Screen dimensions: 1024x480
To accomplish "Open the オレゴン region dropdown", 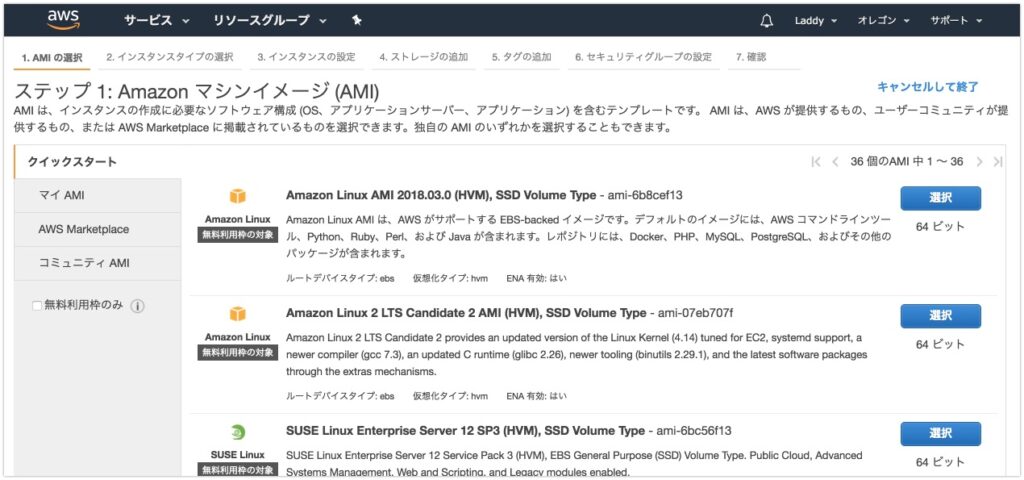I will point(883,20).
